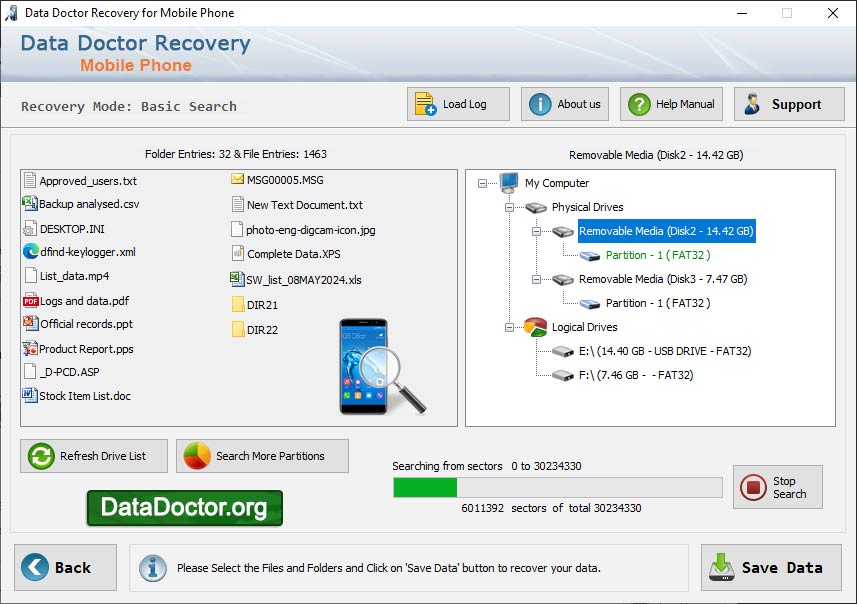Click the information circle icon near Save Data
857x604 pixels.
click(152, 567)
